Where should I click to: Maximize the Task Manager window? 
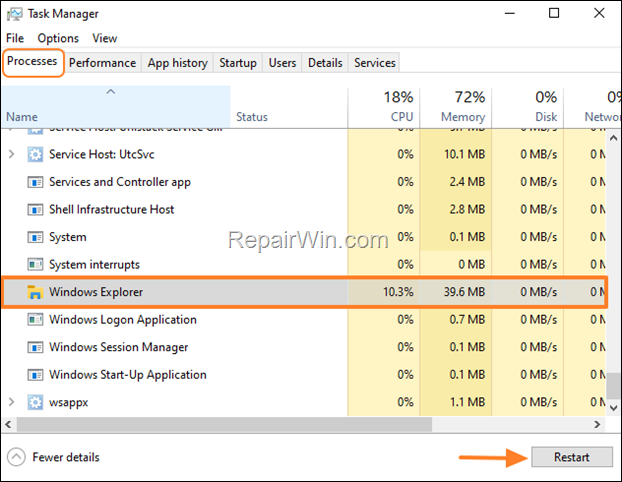pos(554,13)
